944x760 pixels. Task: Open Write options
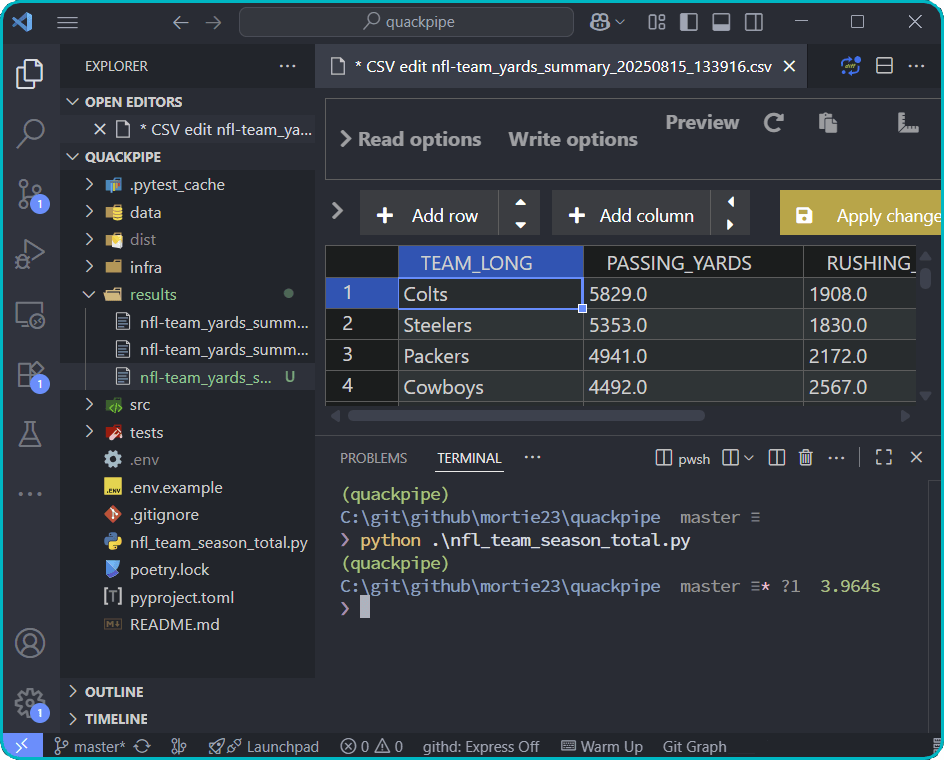(573, 139)
